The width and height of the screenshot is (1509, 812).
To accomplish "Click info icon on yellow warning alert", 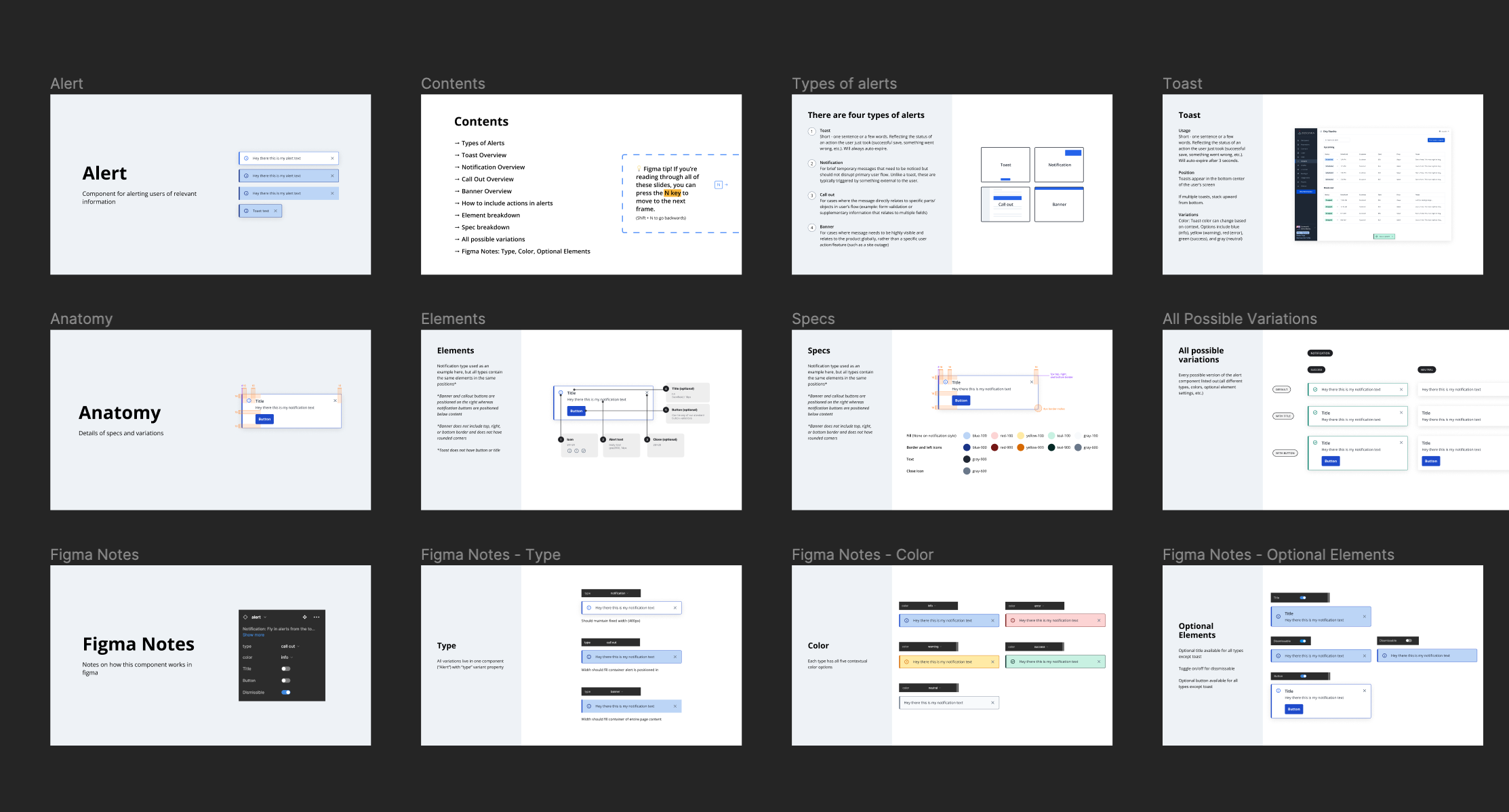I will (906, 662).
